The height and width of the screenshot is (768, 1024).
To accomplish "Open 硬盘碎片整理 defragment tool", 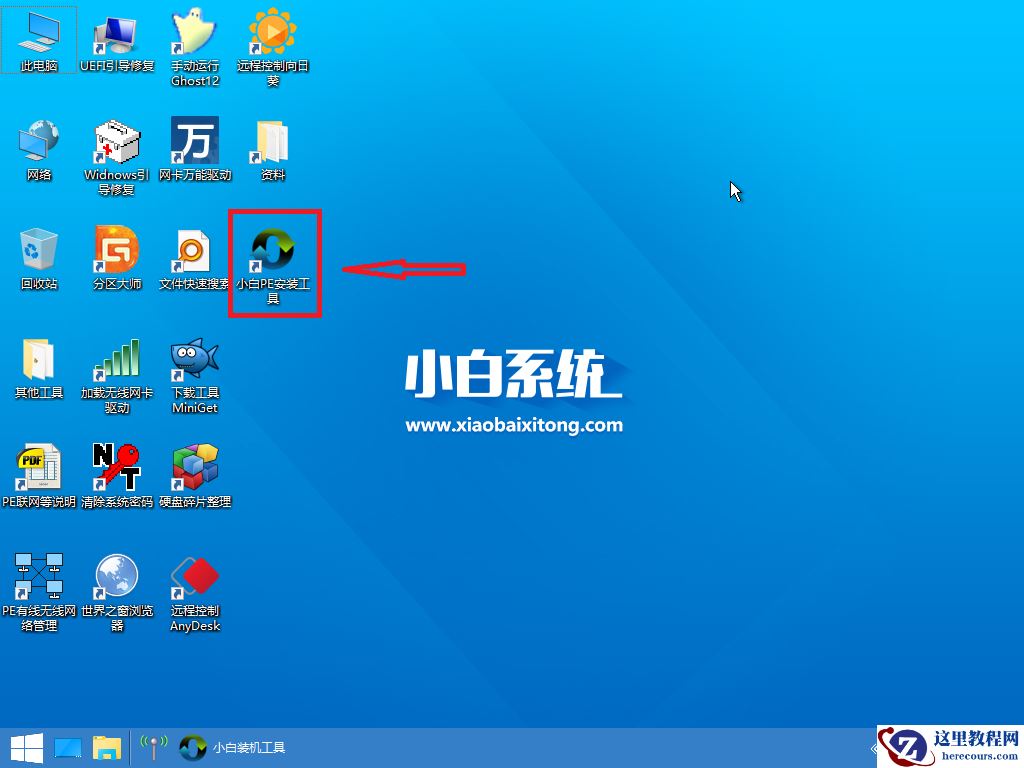I will coord(195,470).
